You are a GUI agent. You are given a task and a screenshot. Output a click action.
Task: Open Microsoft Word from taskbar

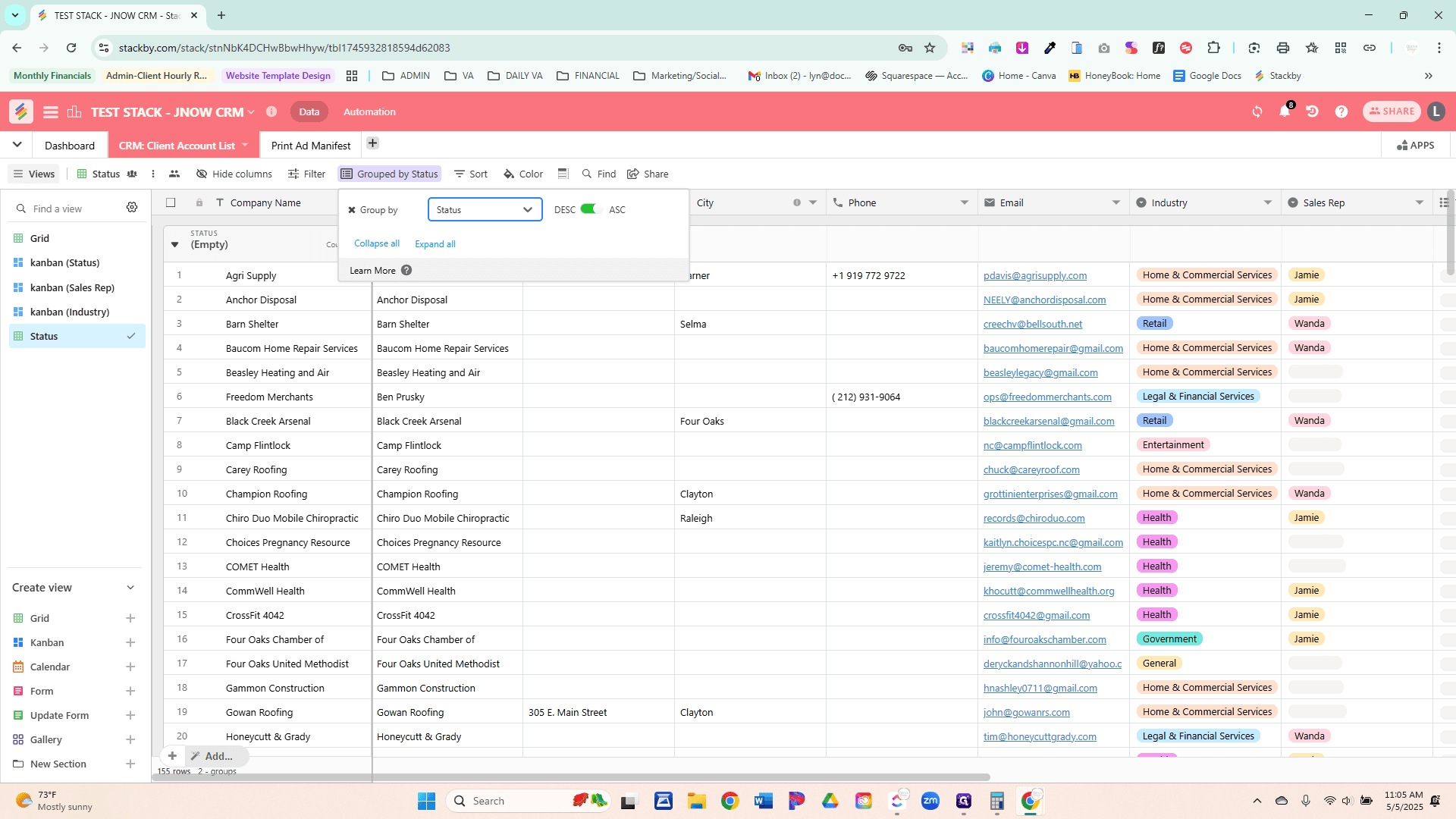[764, 801]
